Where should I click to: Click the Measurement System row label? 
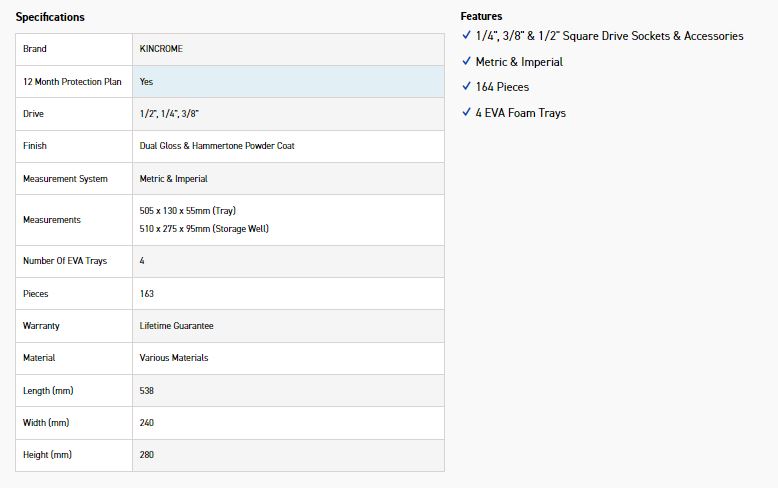click(x=65, y=179)
